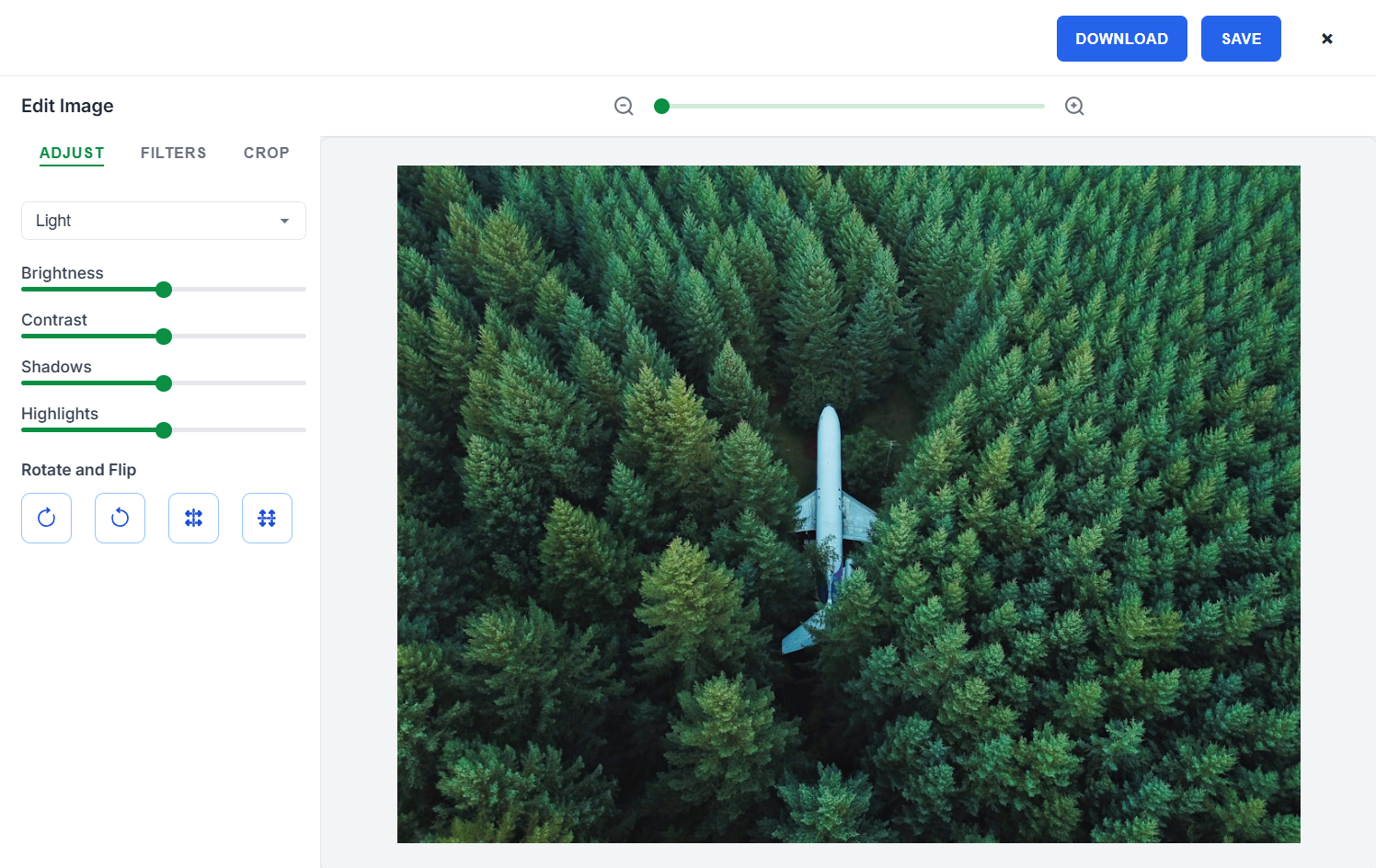This screenshot has width=1376, height=868.
Task: Click the zoom in magnifier icon
Action: 1074,106
